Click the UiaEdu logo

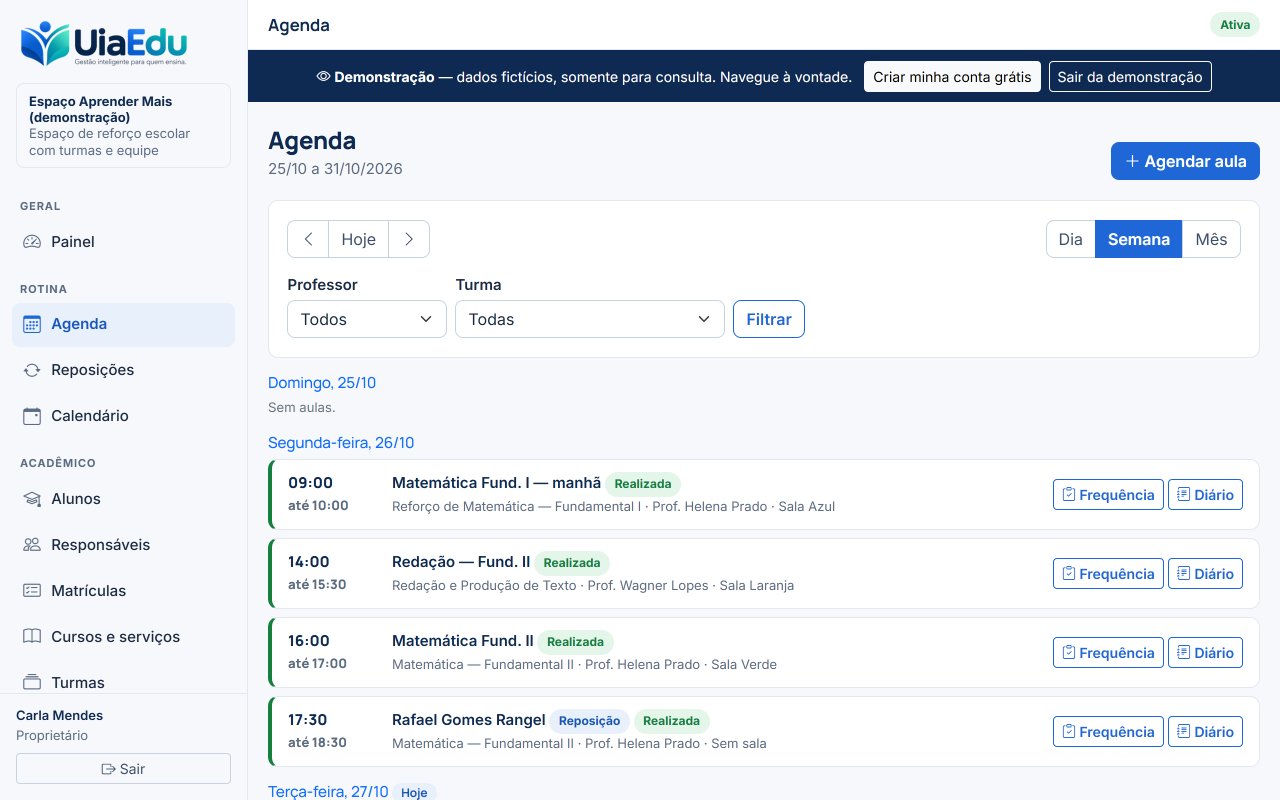104,44
